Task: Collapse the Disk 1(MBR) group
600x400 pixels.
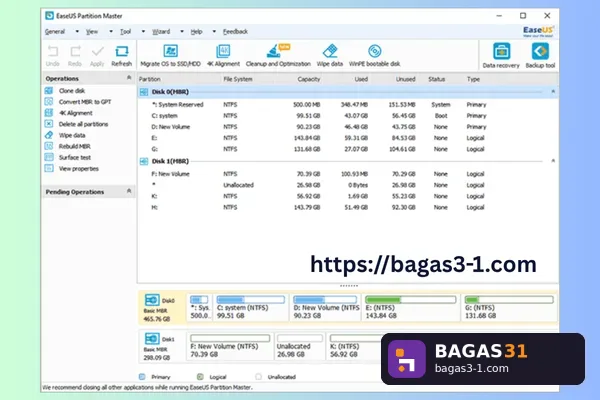Action: 553,161
